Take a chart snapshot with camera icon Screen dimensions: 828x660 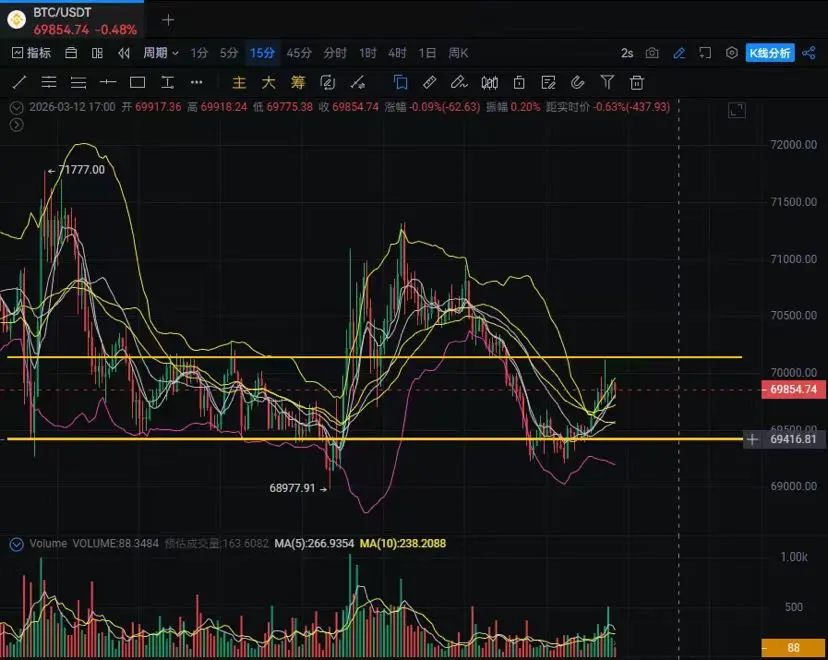[652, 53]
